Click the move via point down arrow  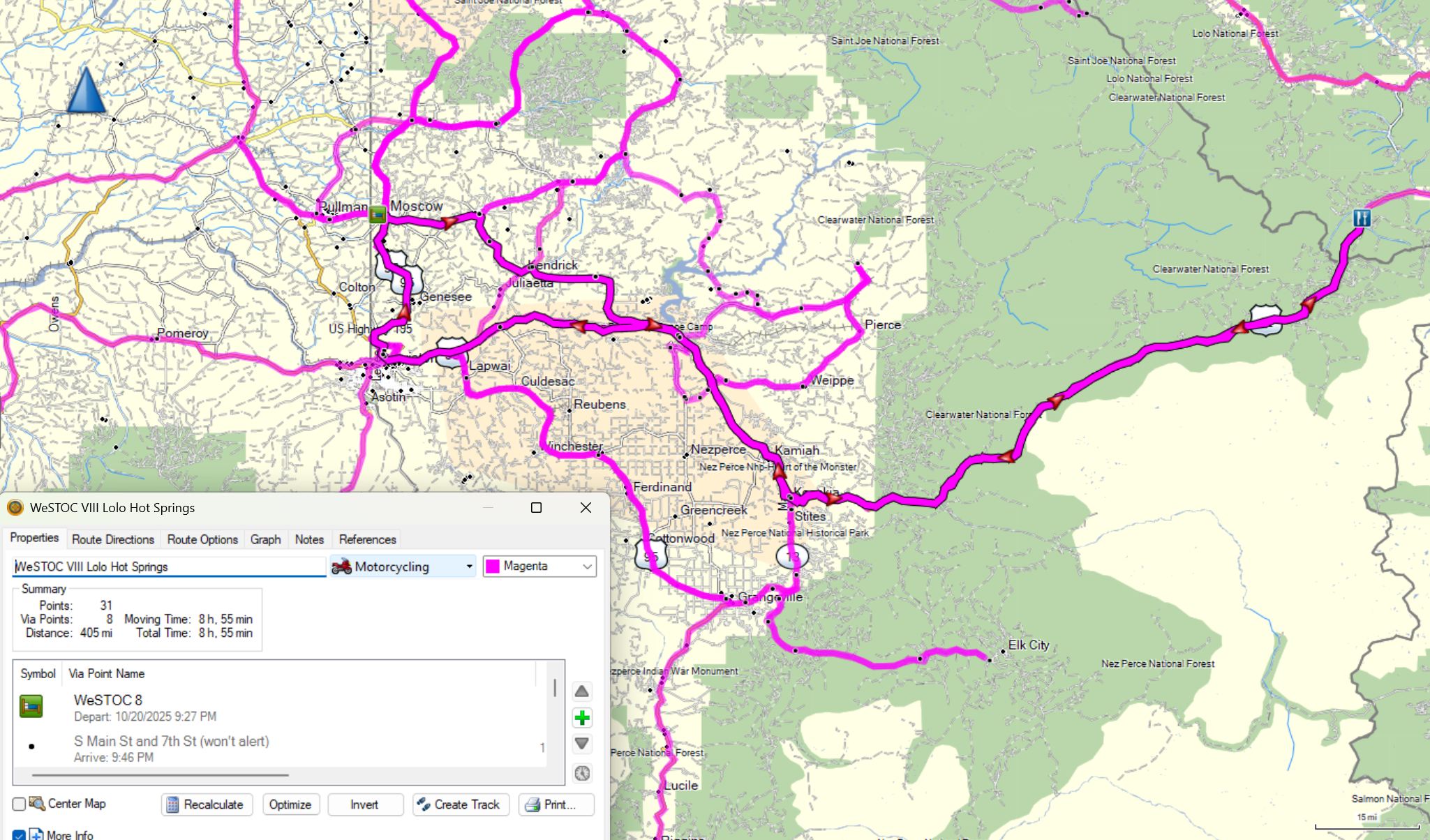click(582, 744)
